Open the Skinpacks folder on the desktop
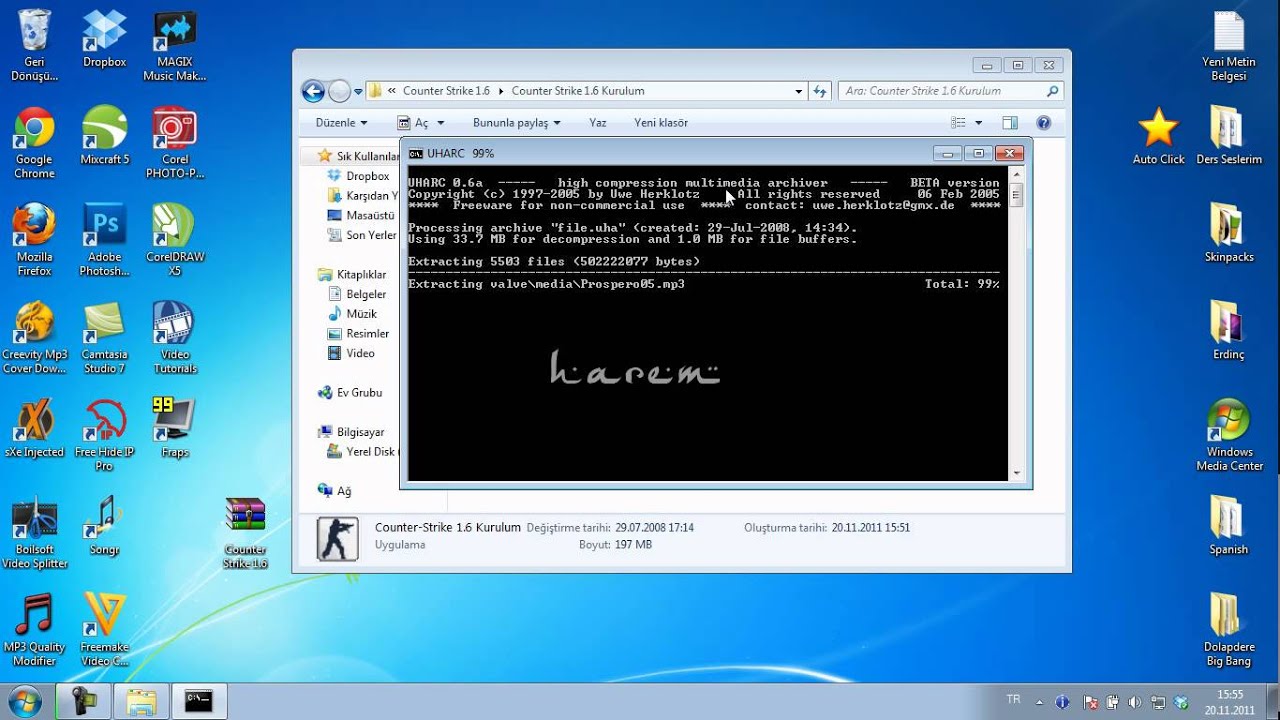This screenshot has height=720, width=1280. point(1229,233)
